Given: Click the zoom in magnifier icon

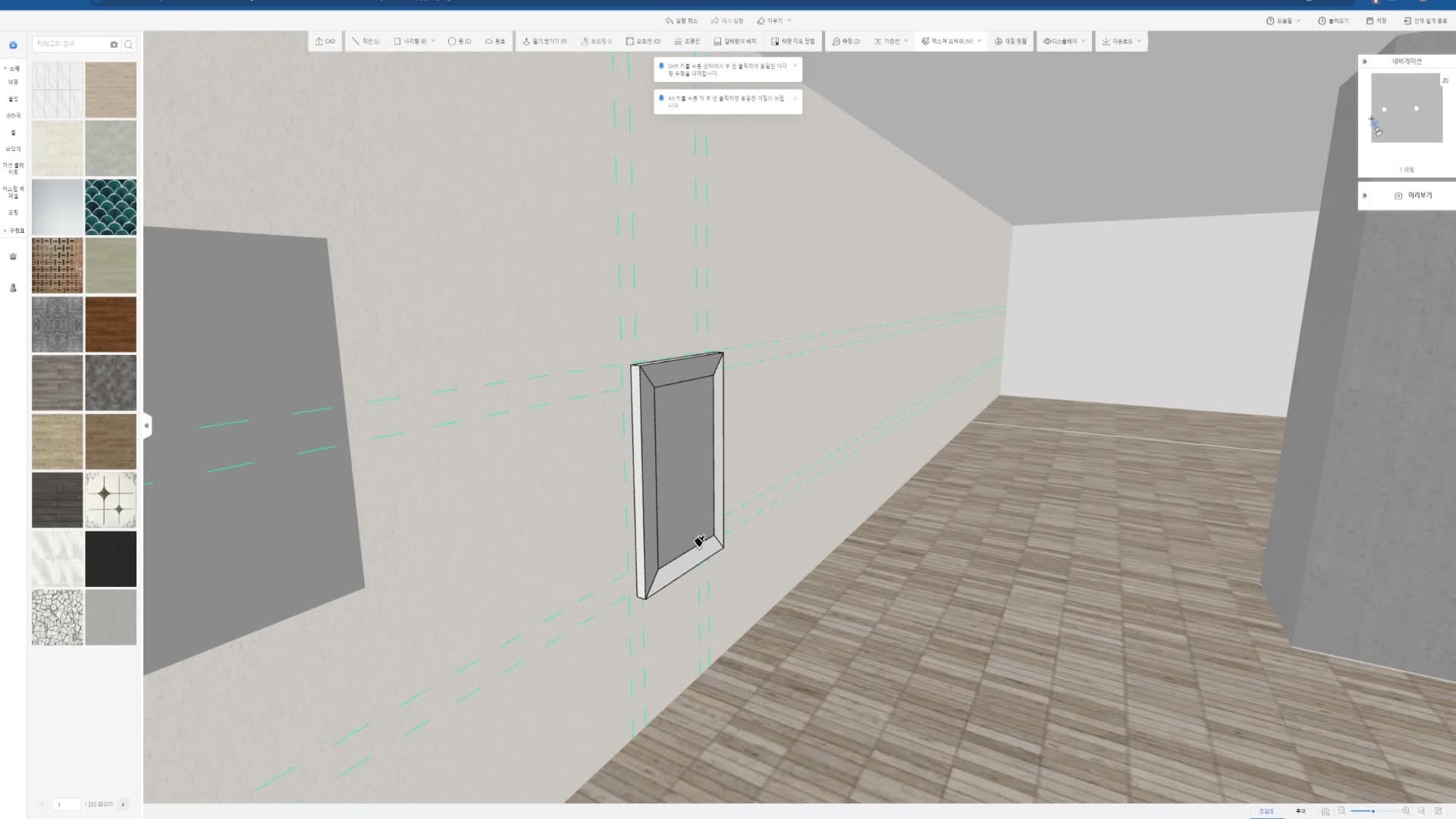Looking at the screenshot, I should coord(1406,811).
